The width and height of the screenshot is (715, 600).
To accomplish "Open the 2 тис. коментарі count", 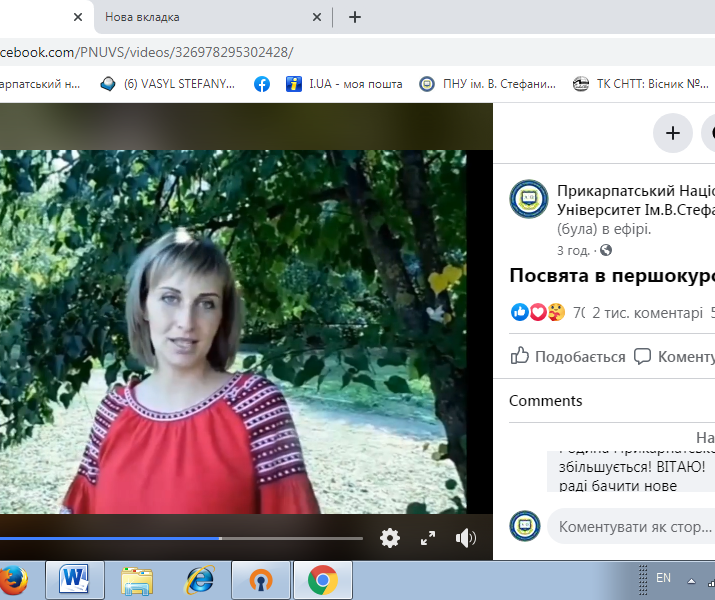I will click(648, 313).
